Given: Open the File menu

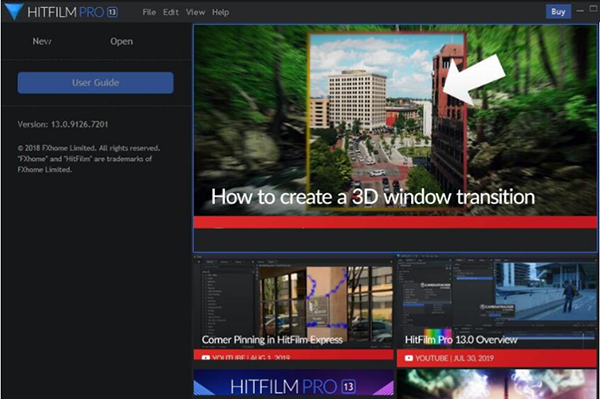Looking at the screenshot, I should pos(149,12).
